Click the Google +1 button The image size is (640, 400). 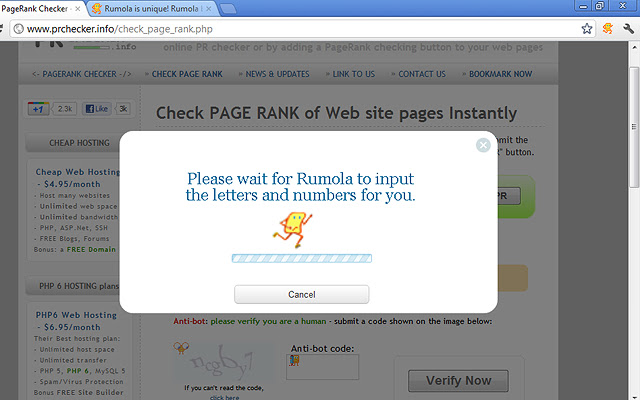[38, 109]
